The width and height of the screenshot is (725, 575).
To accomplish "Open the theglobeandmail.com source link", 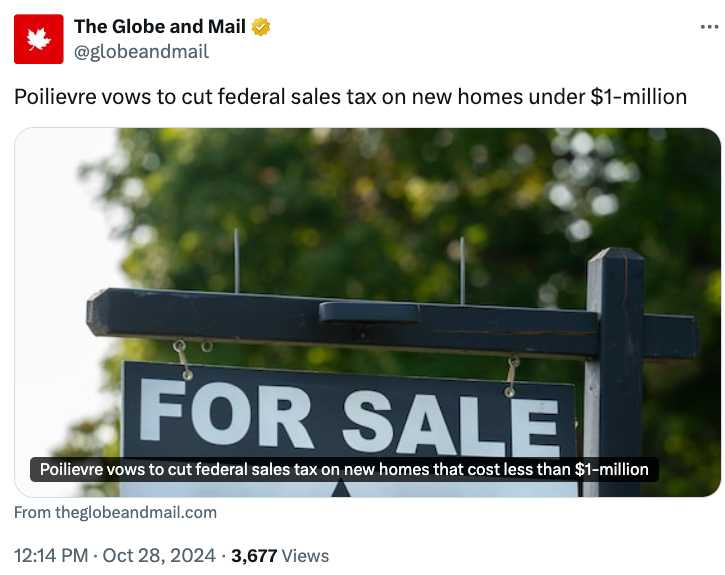I will click(136, 512).
